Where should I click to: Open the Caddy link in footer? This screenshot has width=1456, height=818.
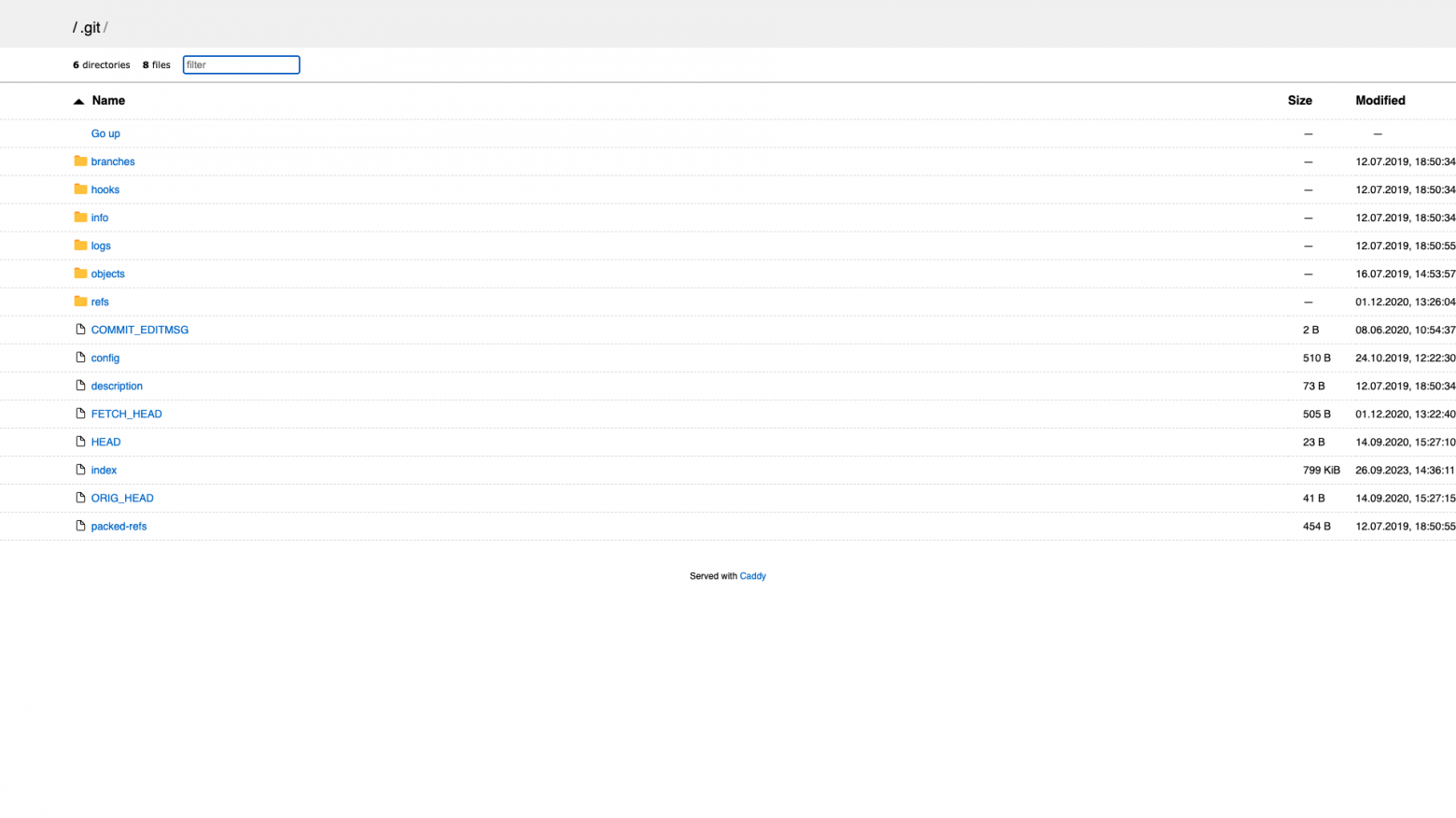pos(752,576)
